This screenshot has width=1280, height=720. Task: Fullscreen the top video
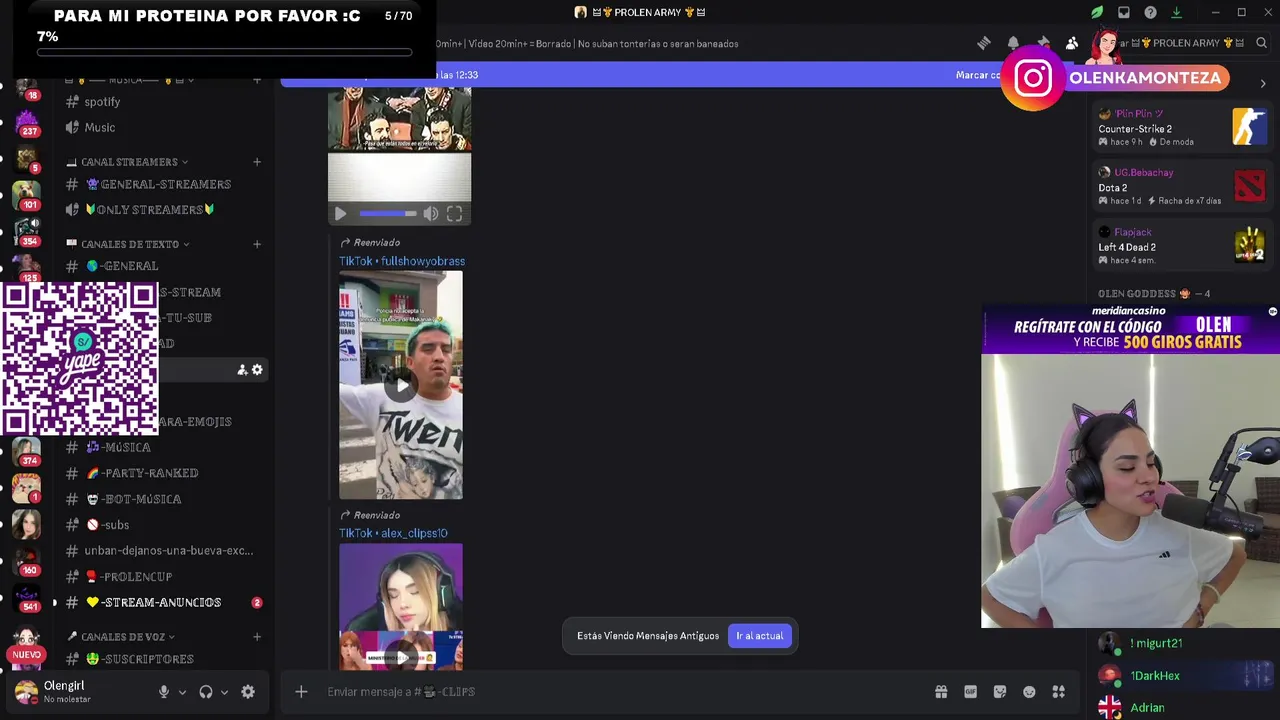pos(454,213)
